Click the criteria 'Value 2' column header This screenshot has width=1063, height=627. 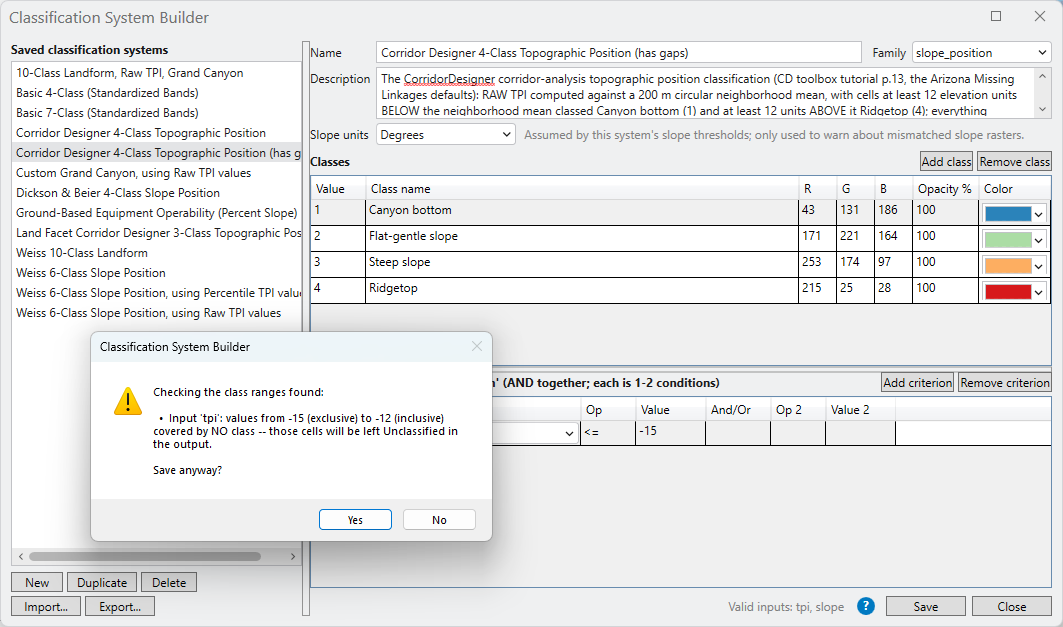coord(860,409)
